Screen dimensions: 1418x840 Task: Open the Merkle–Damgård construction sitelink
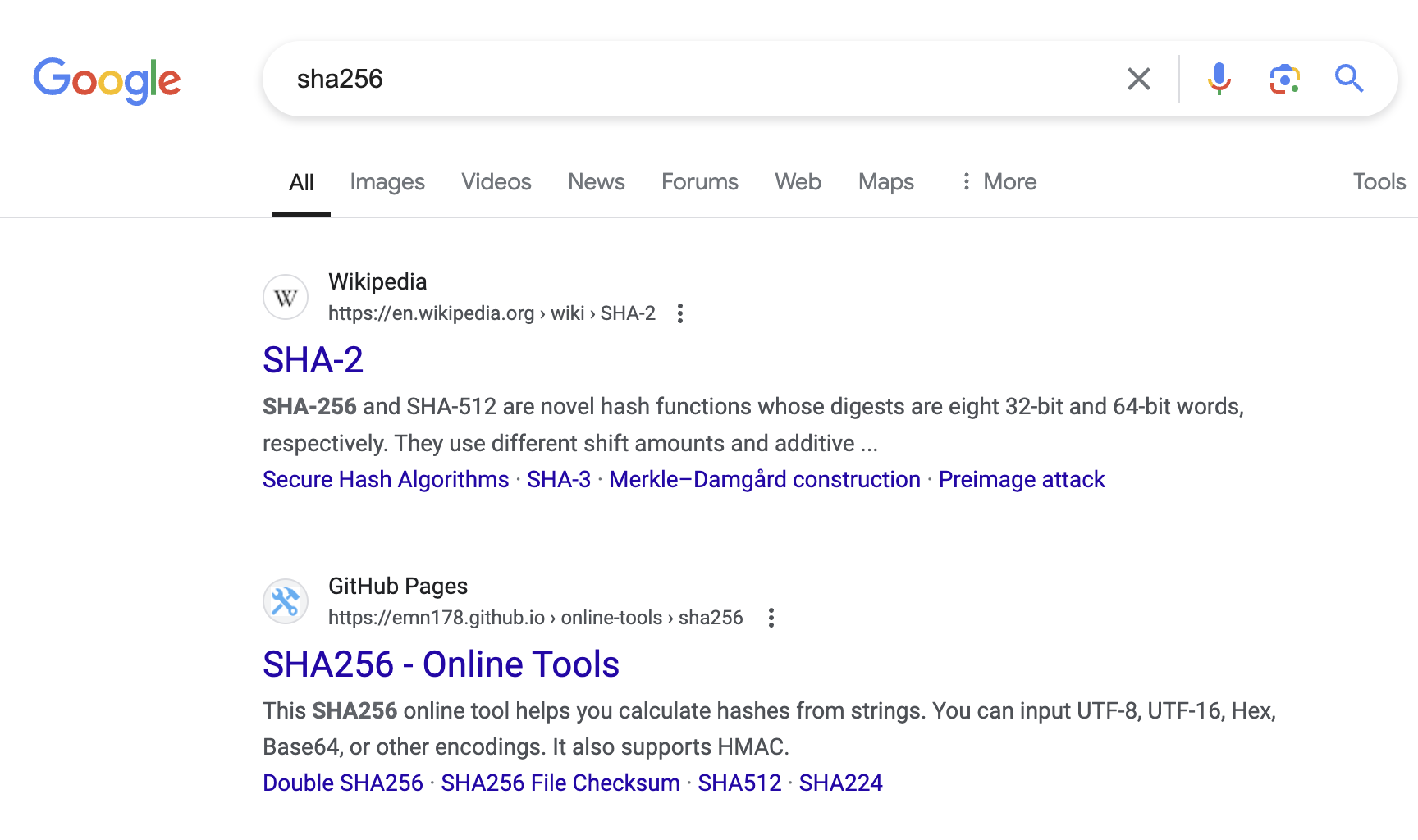click(765, 479)
